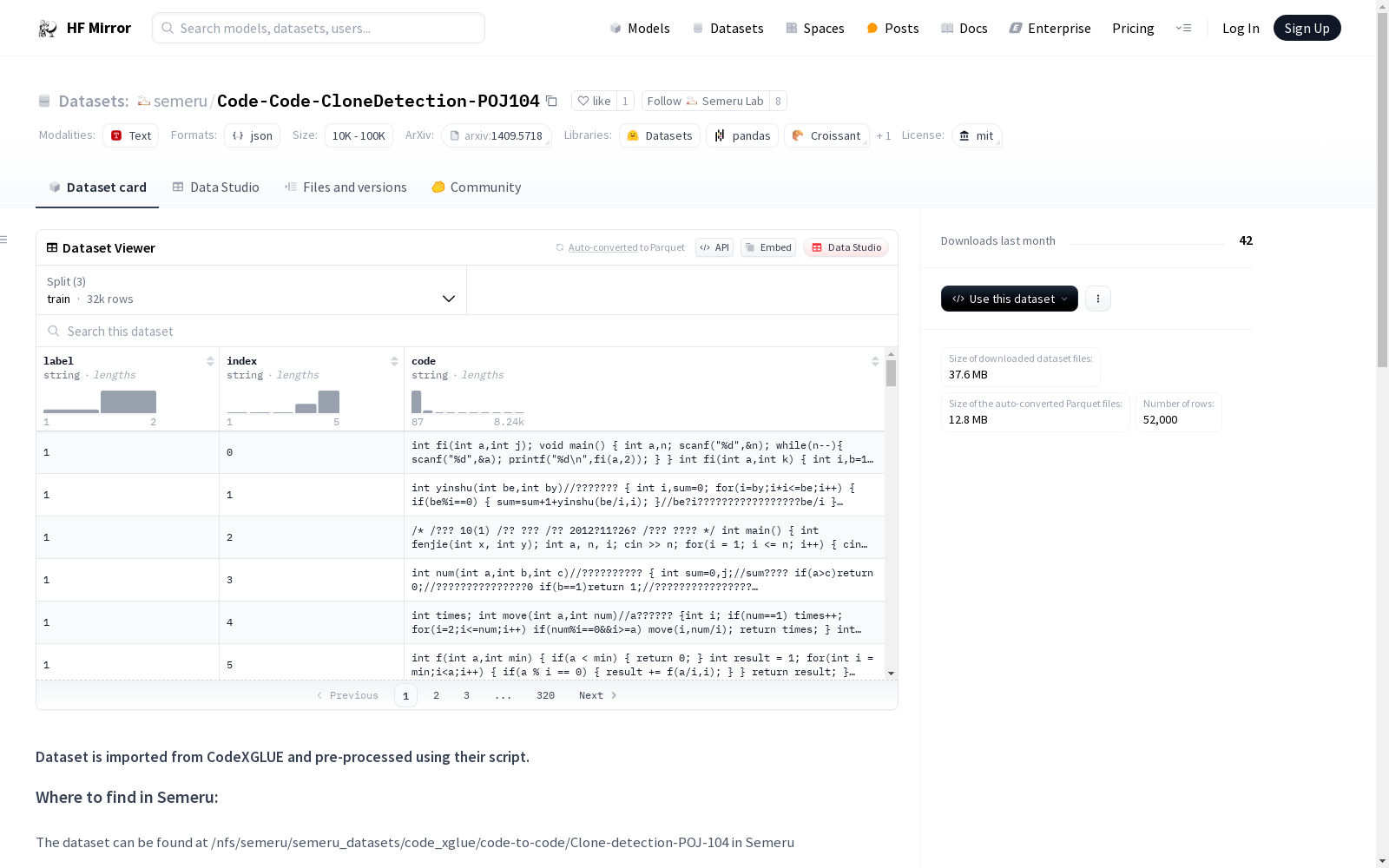The image size is (1389, 868).
Task: Follow Semeru Lab
Action: click(x=705, y=101)
